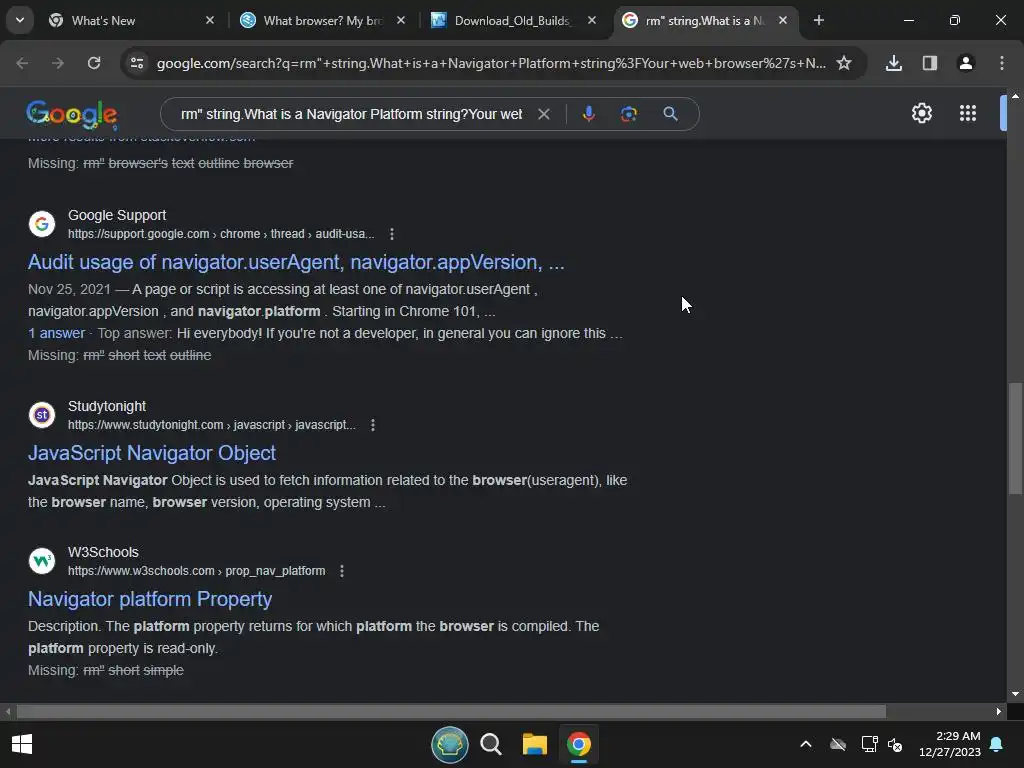Go forward to the next page

pos(58,63)
